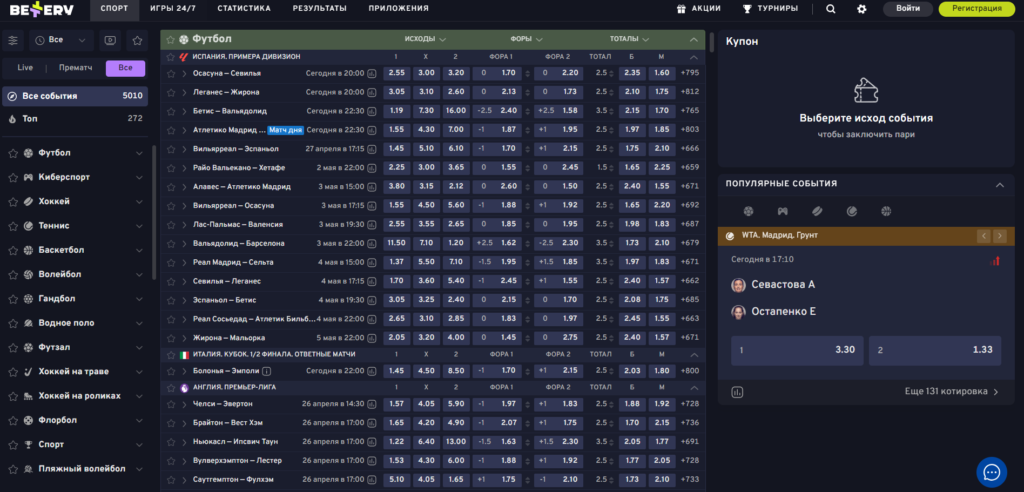Viewport: 1024px width, 492px height.
Task: Open red stats chart icon in WTA card
Action: click(x=995, y=260)
